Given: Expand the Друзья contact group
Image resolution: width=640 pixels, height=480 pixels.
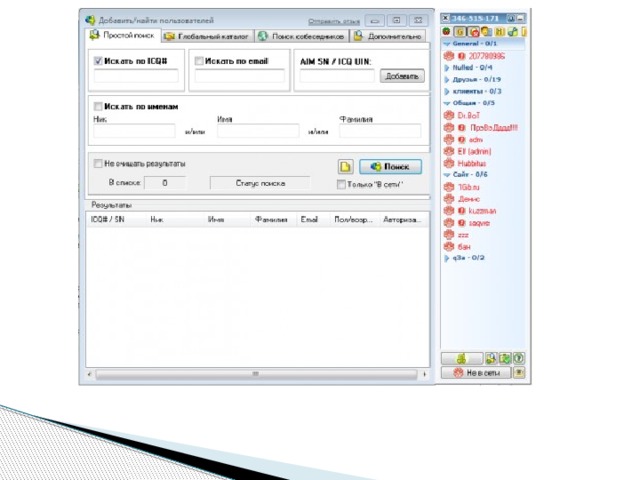Looking at the screenshot, I should click(447, 78).
